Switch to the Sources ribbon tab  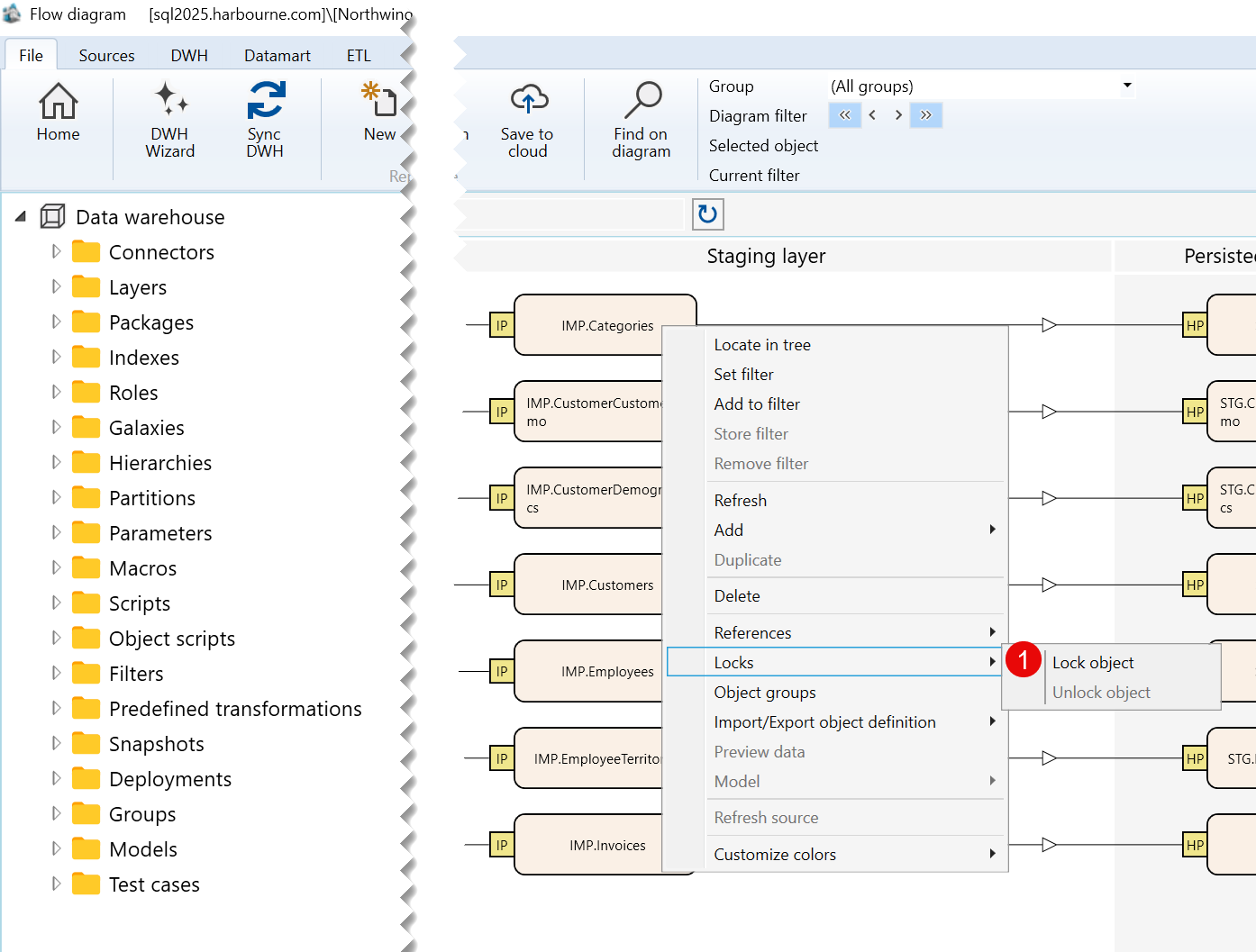click(x=106, y=55)
